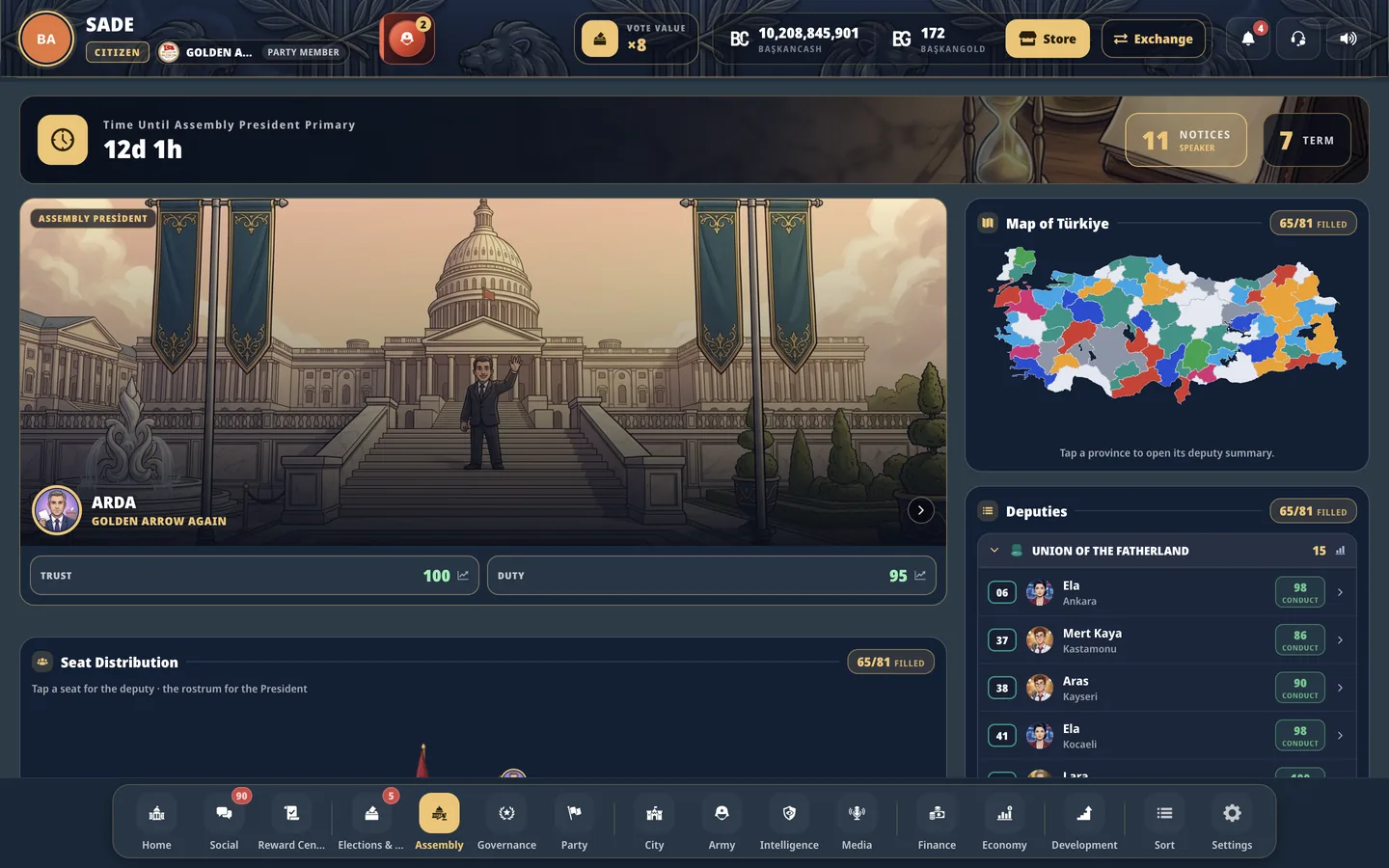Viewport: 1389px width, 868px height.
Task: Click the Vote Value x8 box
Action: pyautogui.click(x=636, y=39)
